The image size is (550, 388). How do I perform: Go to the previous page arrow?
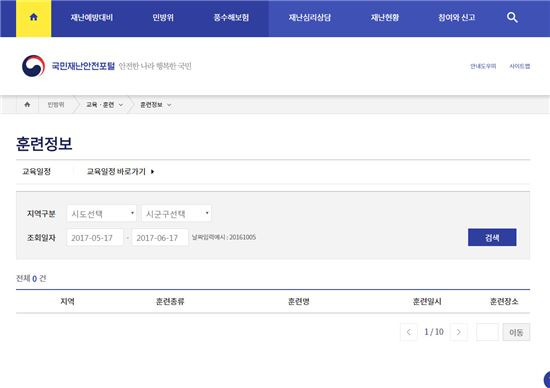pos(409,332)
